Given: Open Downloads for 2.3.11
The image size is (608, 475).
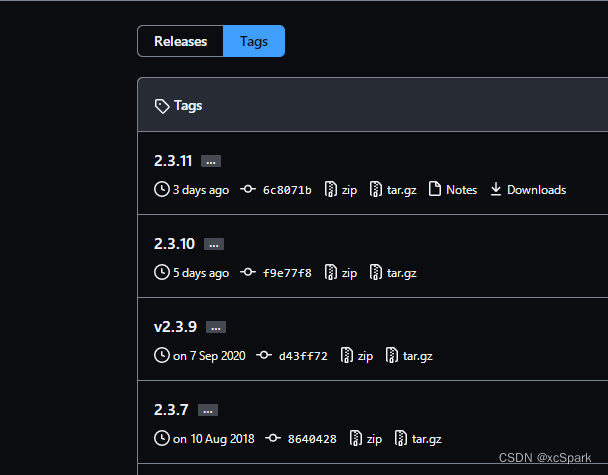Looking at the screenshot, I should [537, 190].
